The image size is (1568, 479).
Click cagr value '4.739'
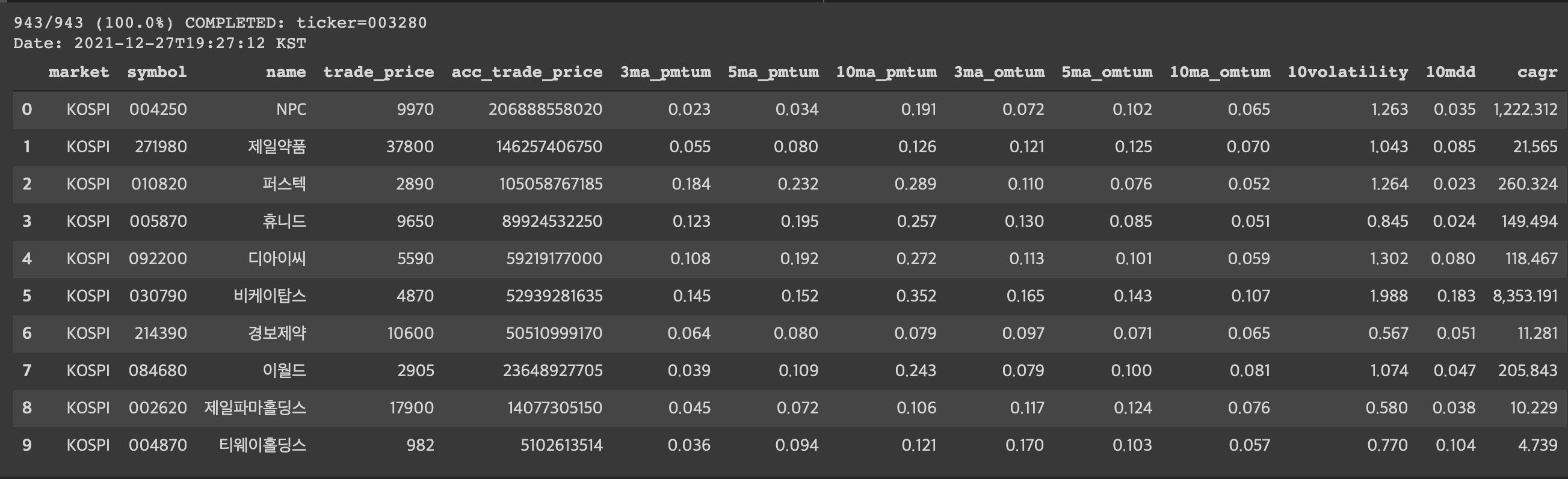click(1537, 445)
